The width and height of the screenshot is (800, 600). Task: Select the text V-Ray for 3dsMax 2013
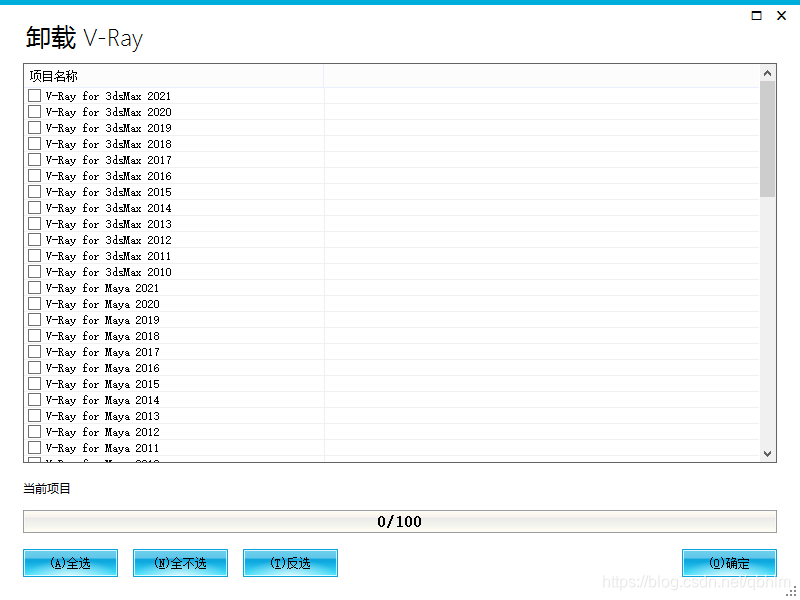(x=108, y=224)
